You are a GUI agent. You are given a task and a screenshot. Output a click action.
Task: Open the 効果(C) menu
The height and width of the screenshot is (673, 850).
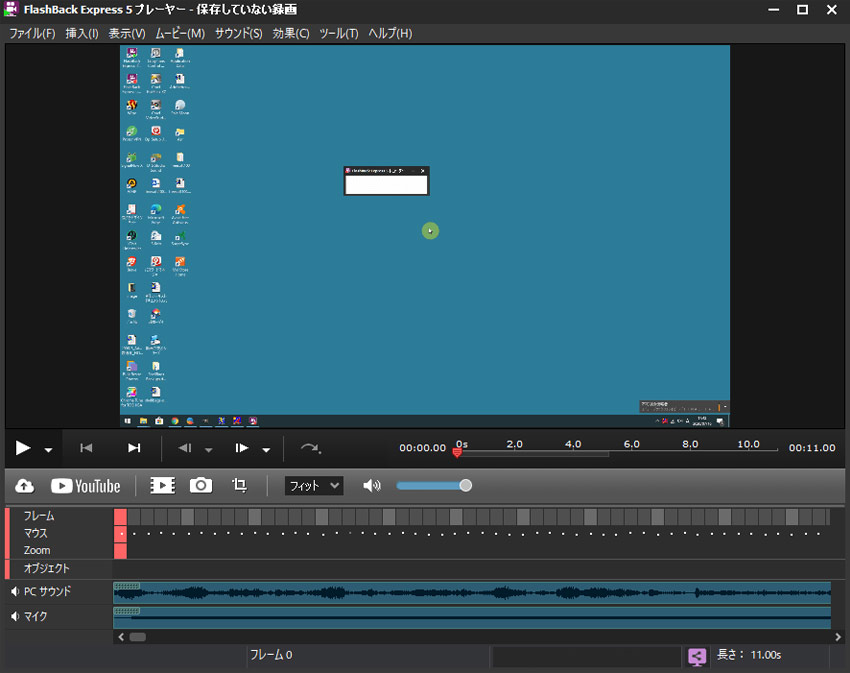(291, 34)
